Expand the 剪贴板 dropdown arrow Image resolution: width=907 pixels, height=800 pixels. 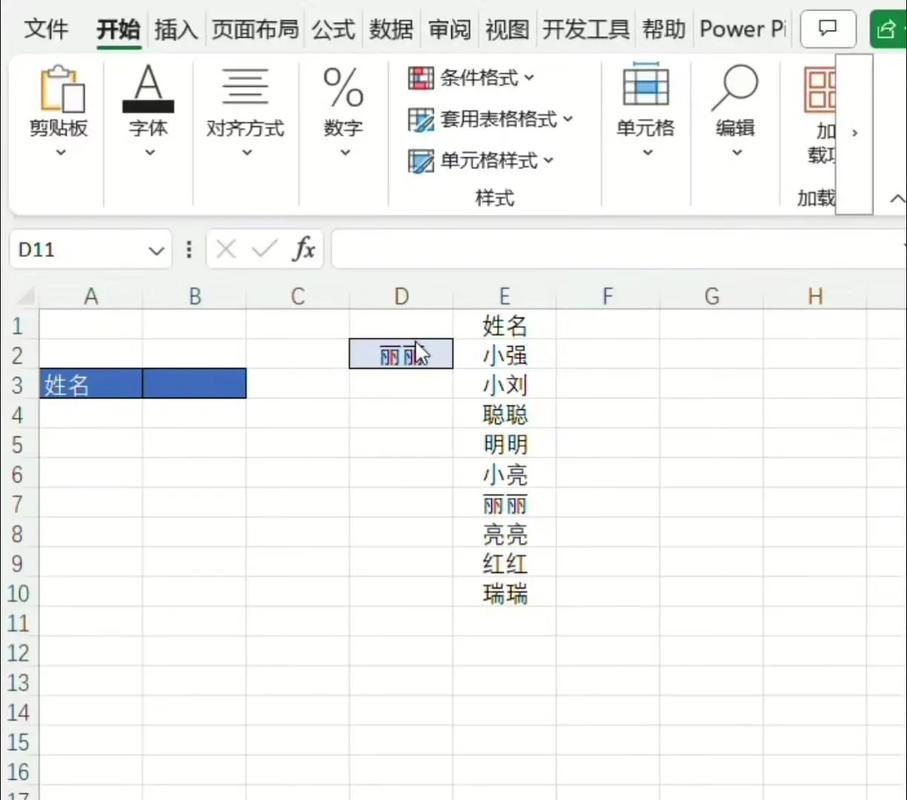(x=60, y=152)
